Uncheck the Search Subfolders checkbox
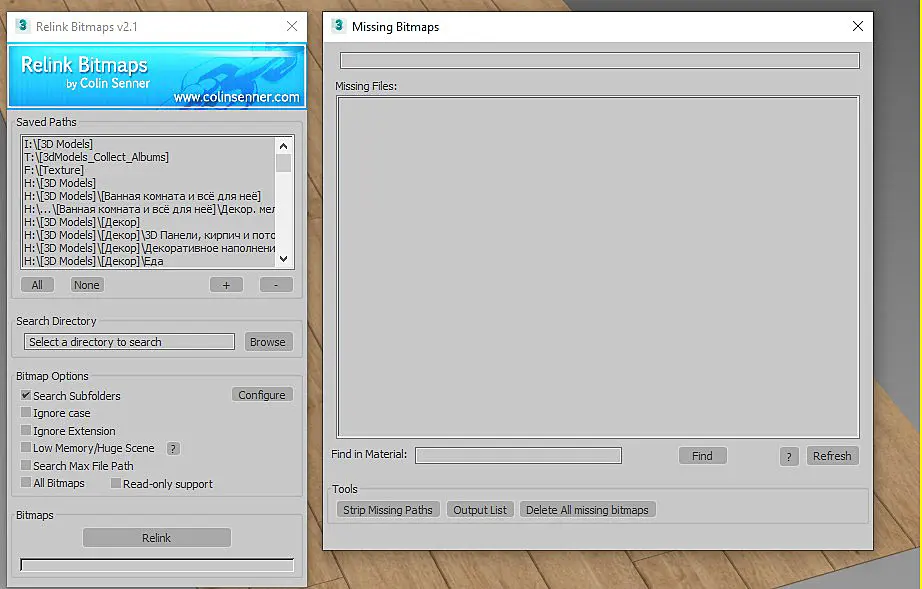The width and height of the screenshot is (922, 589). pyautogui.click(x=26, y=395)
